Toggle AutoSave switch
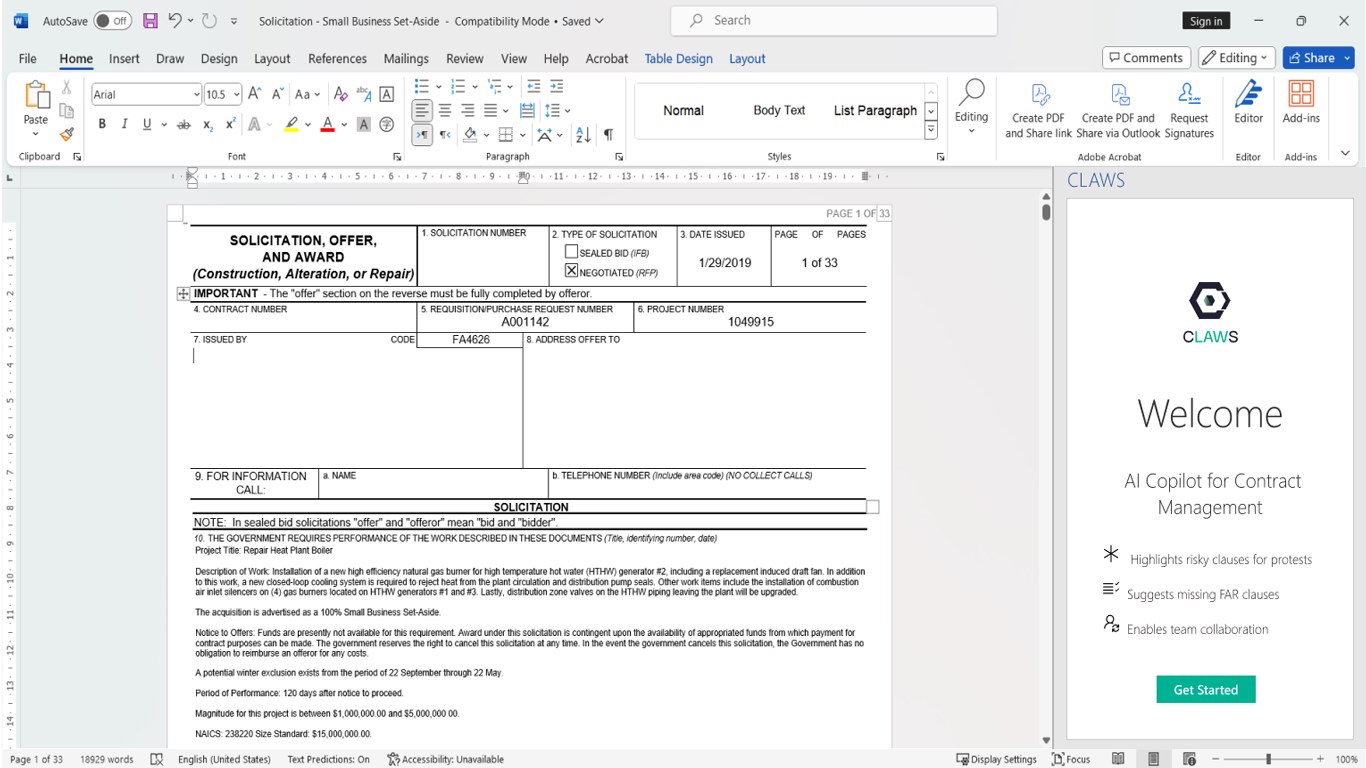 [x=113, y=21]
